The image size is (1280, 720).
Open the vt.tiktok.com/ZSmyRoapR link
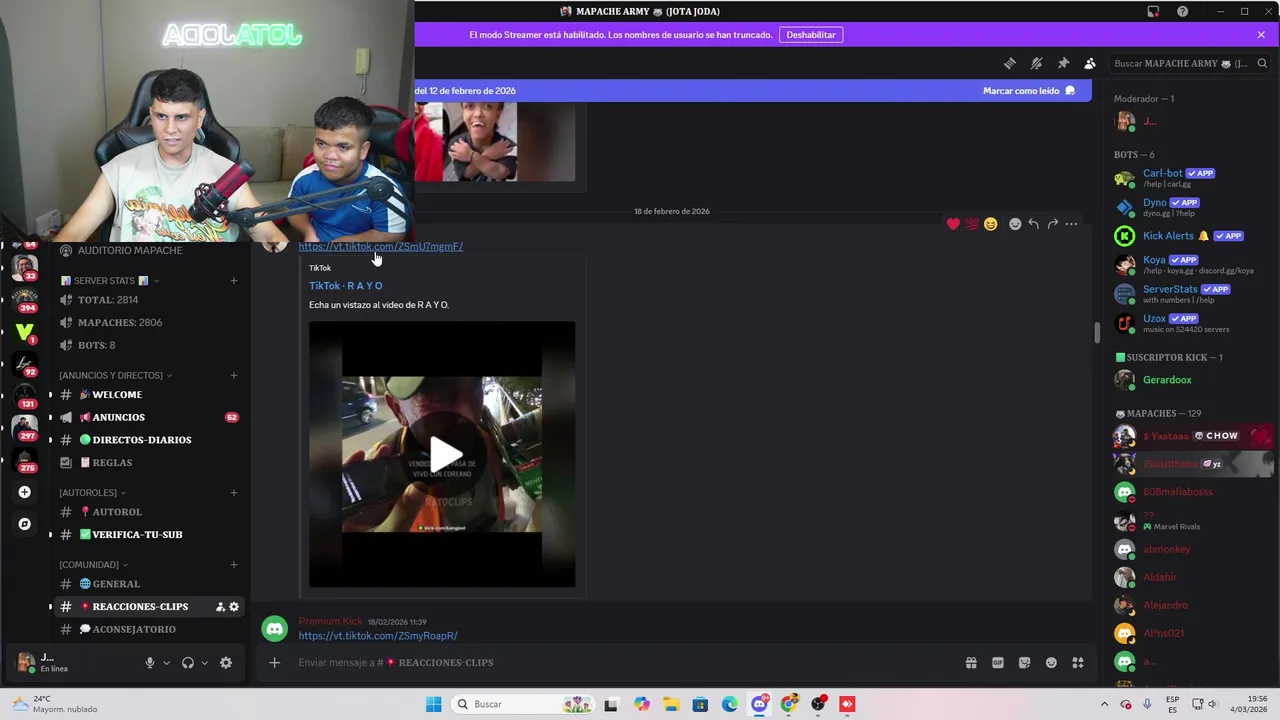pos(378,636)
